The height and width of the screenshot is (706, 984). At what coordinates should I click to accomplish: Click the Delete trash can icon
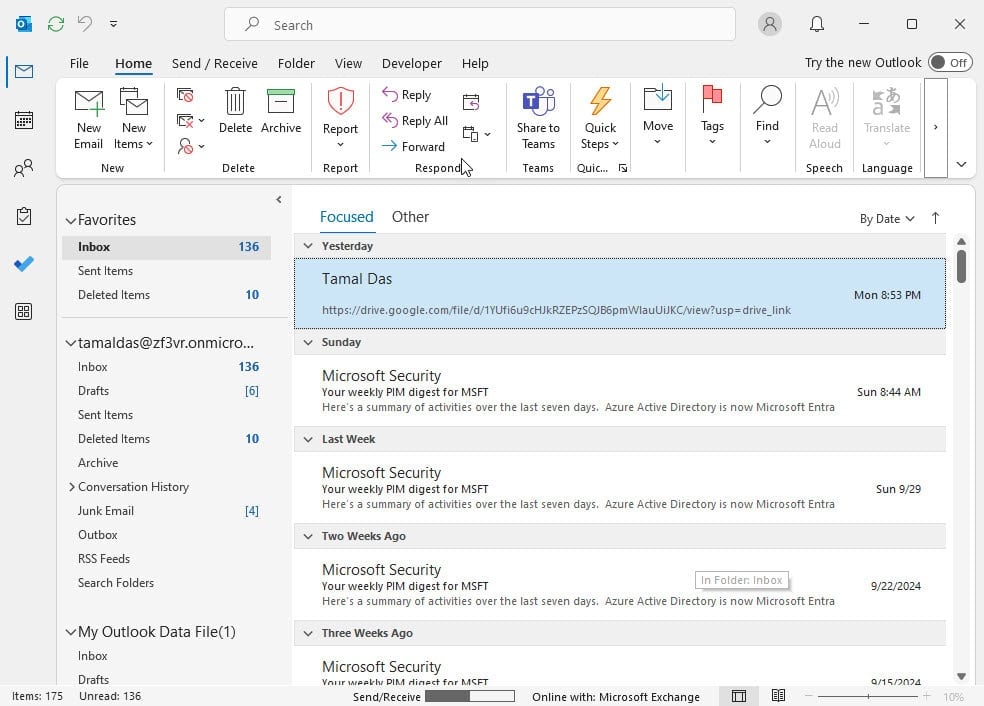235,104
